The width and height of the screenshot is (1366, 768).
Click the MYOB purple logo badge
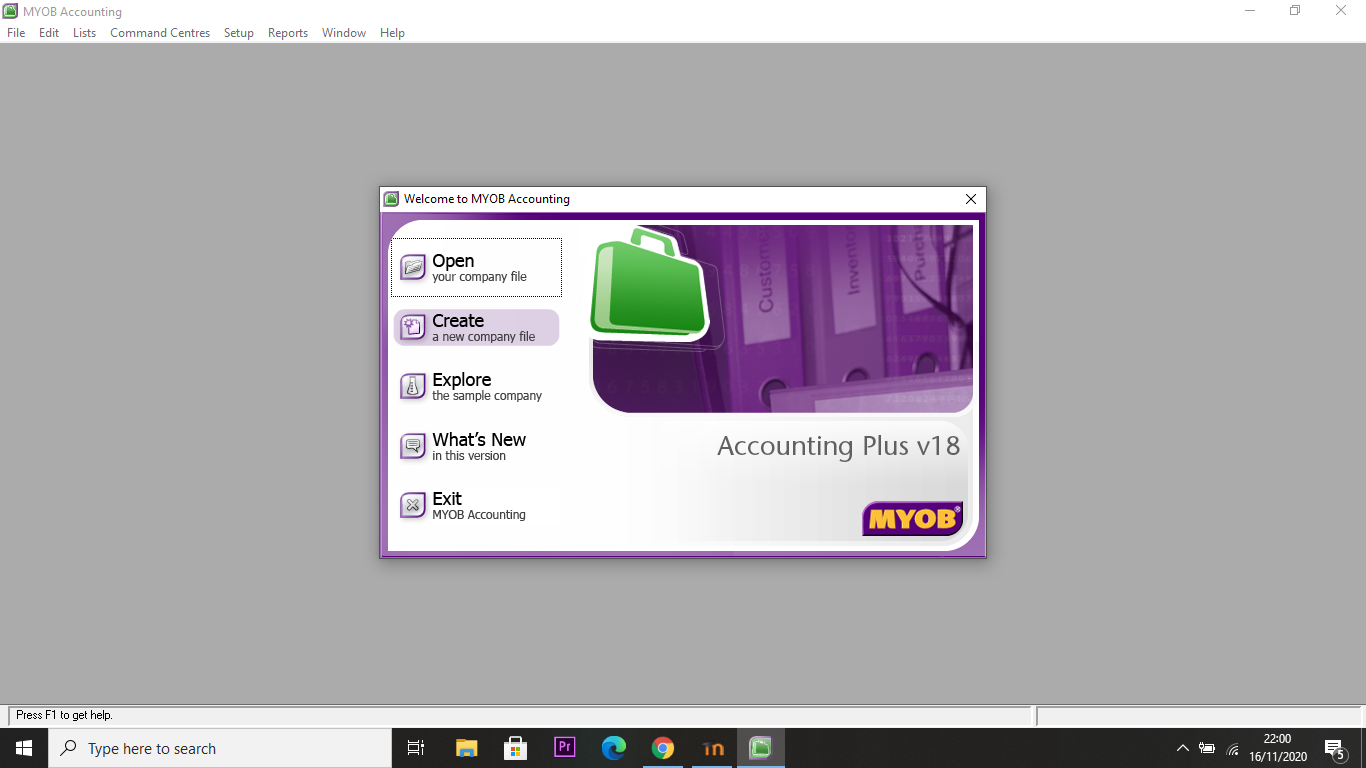912,518
